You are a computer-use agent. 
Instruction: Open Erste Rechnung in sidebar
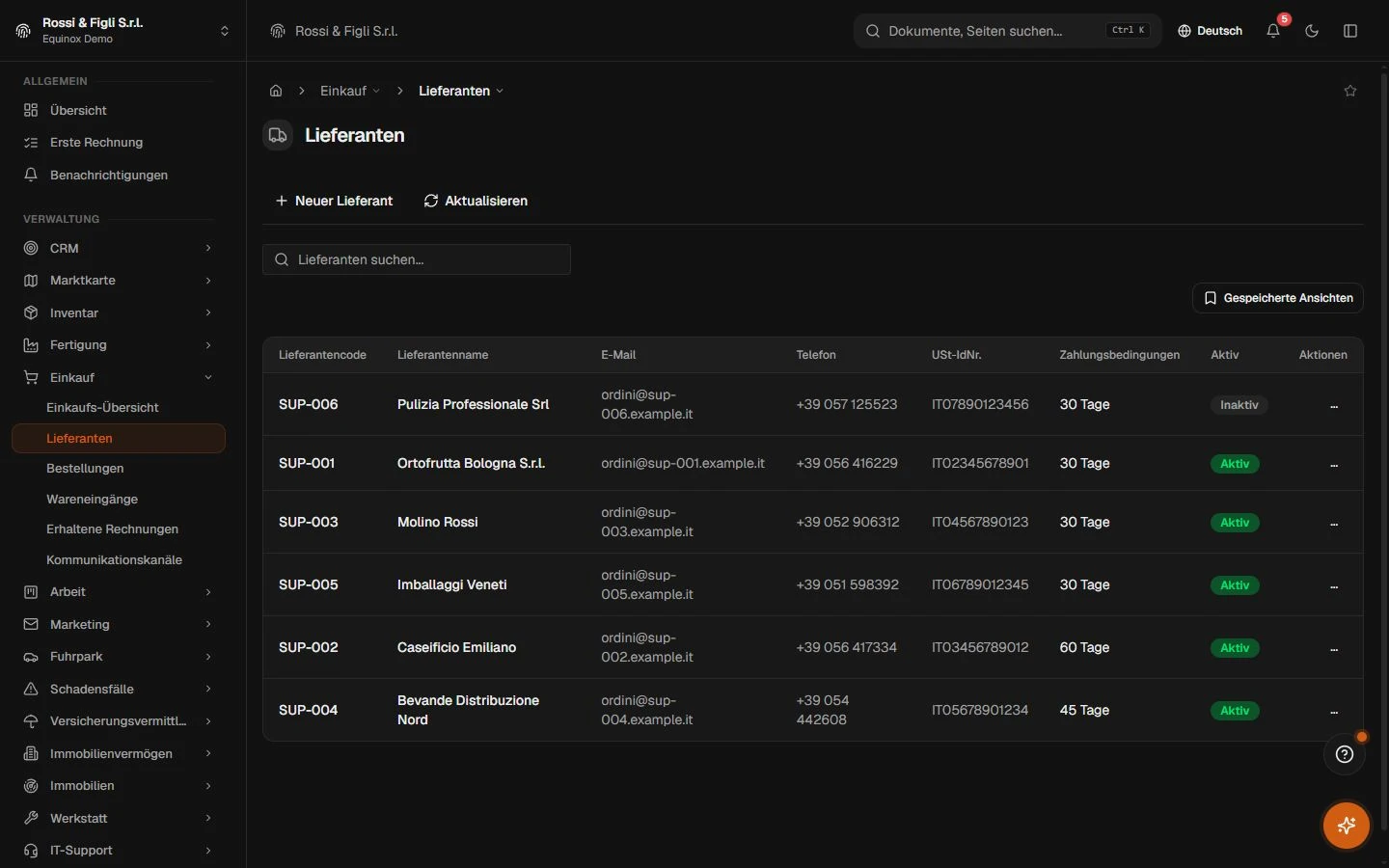pos(118,142)
